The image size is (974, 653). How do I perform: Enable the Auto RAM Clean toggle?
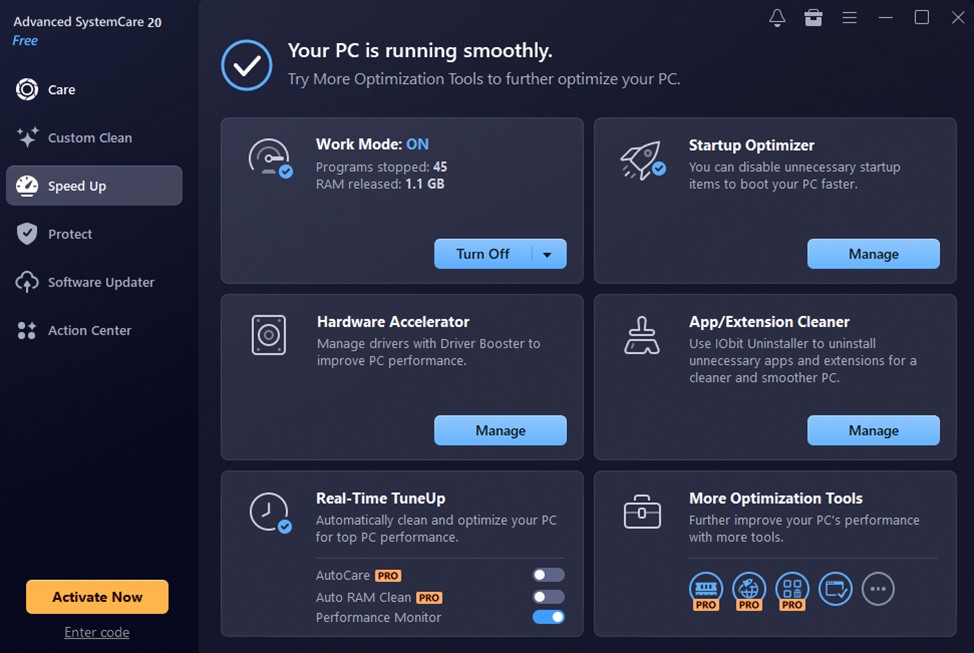point(548,596)
